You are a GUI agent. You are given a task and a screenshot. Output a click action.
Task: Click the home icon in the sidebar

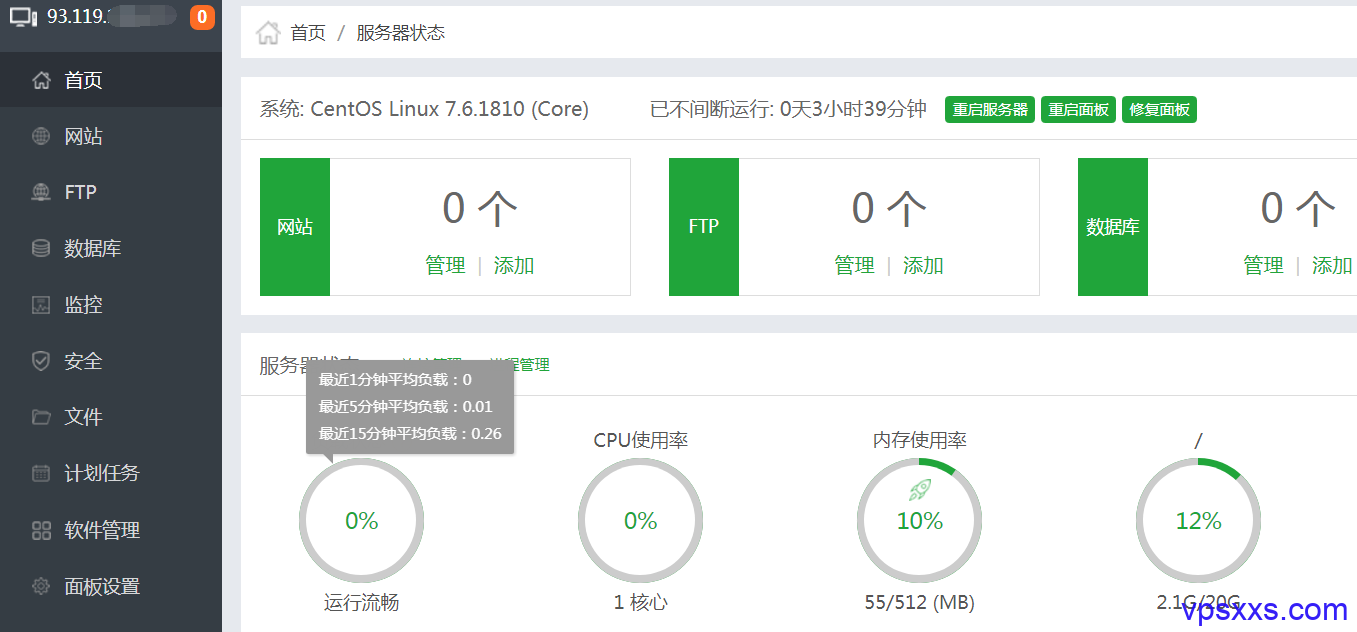point(41,80)
